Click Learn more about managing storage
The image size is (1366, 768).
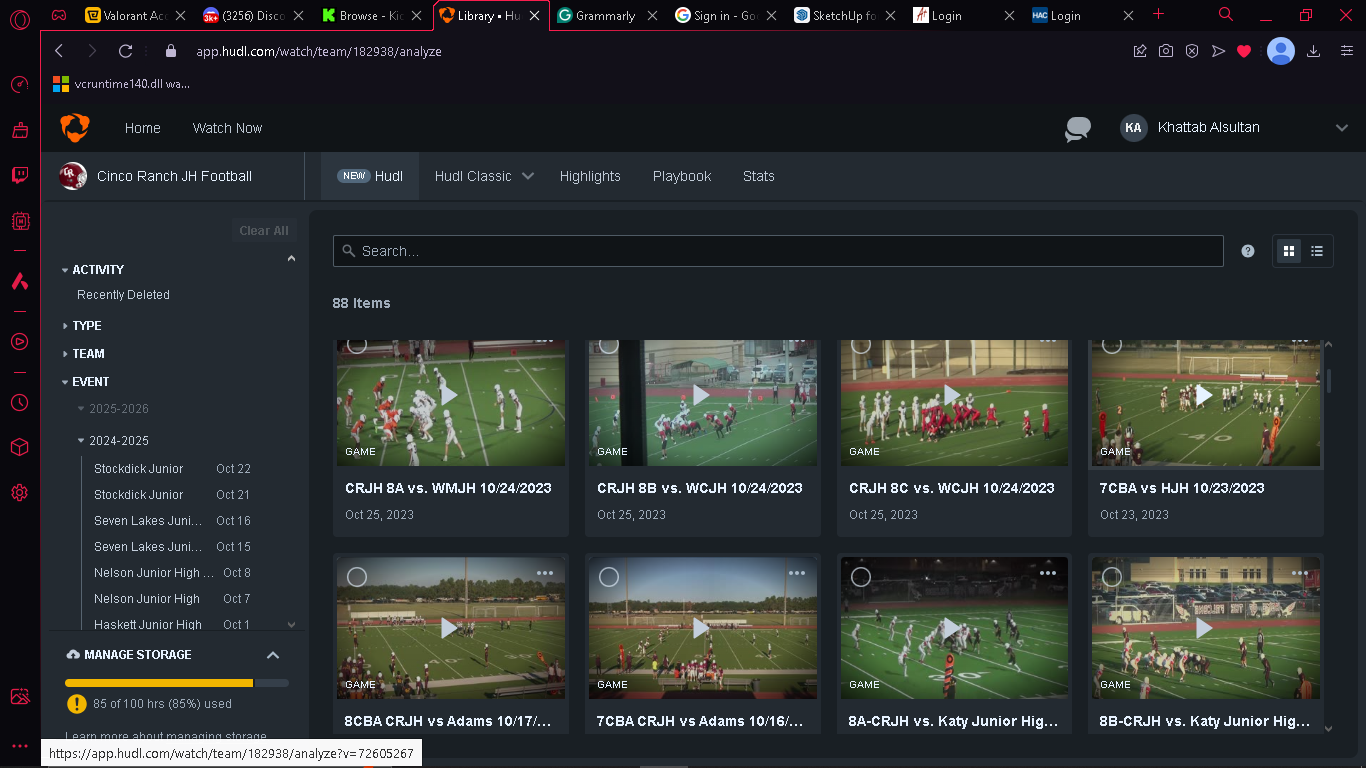tap(166, 736)
